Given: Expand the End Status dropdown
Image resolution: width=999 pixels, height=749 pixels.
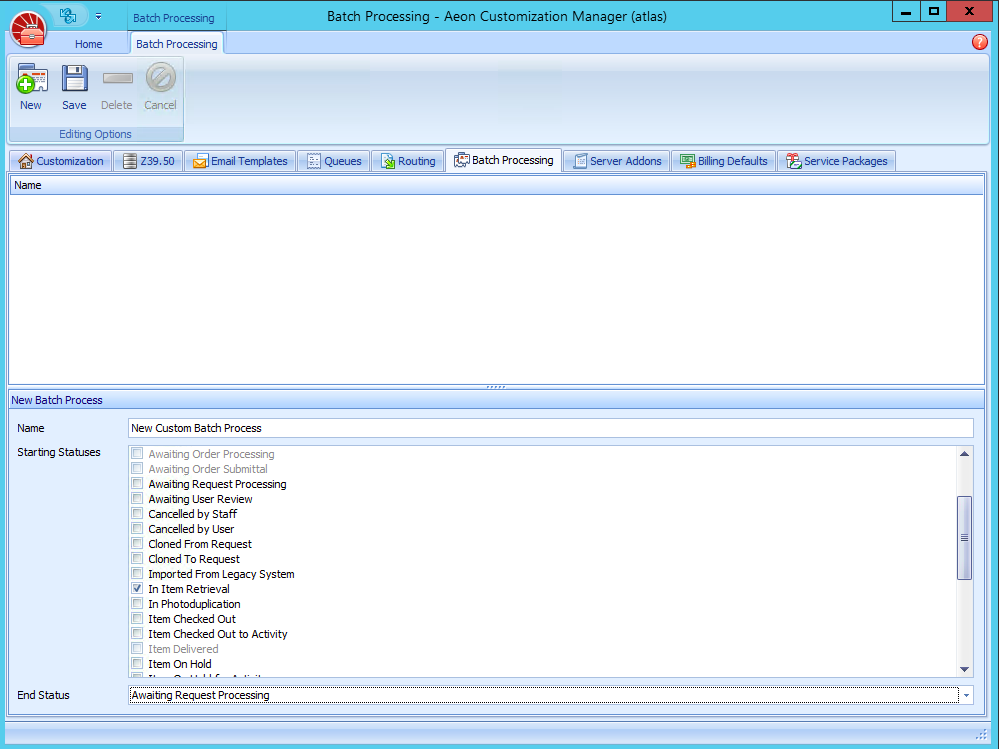Looking at the screenshot, I should coord(966,695).
